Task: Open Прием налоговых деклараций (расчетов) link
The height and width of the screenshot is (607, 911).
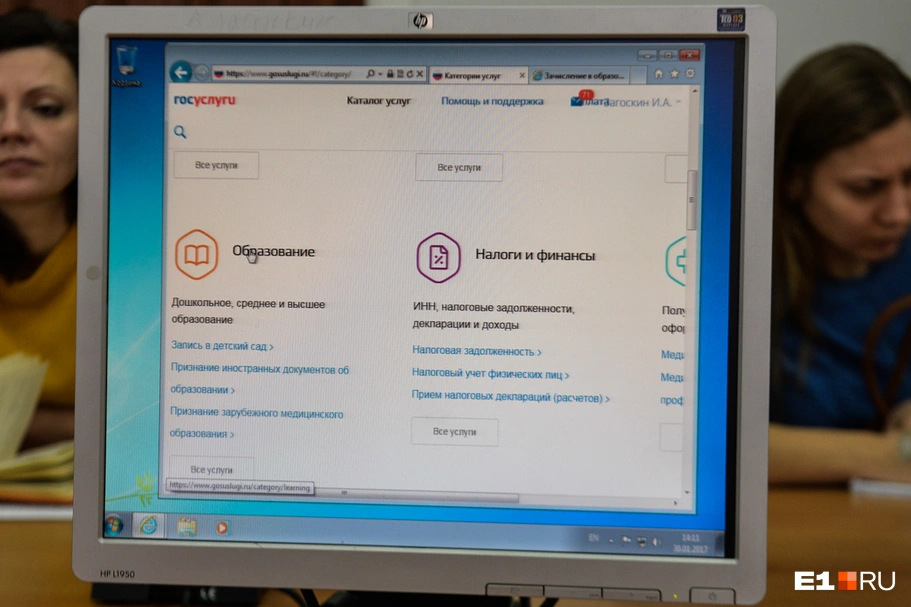Action: 510,397
